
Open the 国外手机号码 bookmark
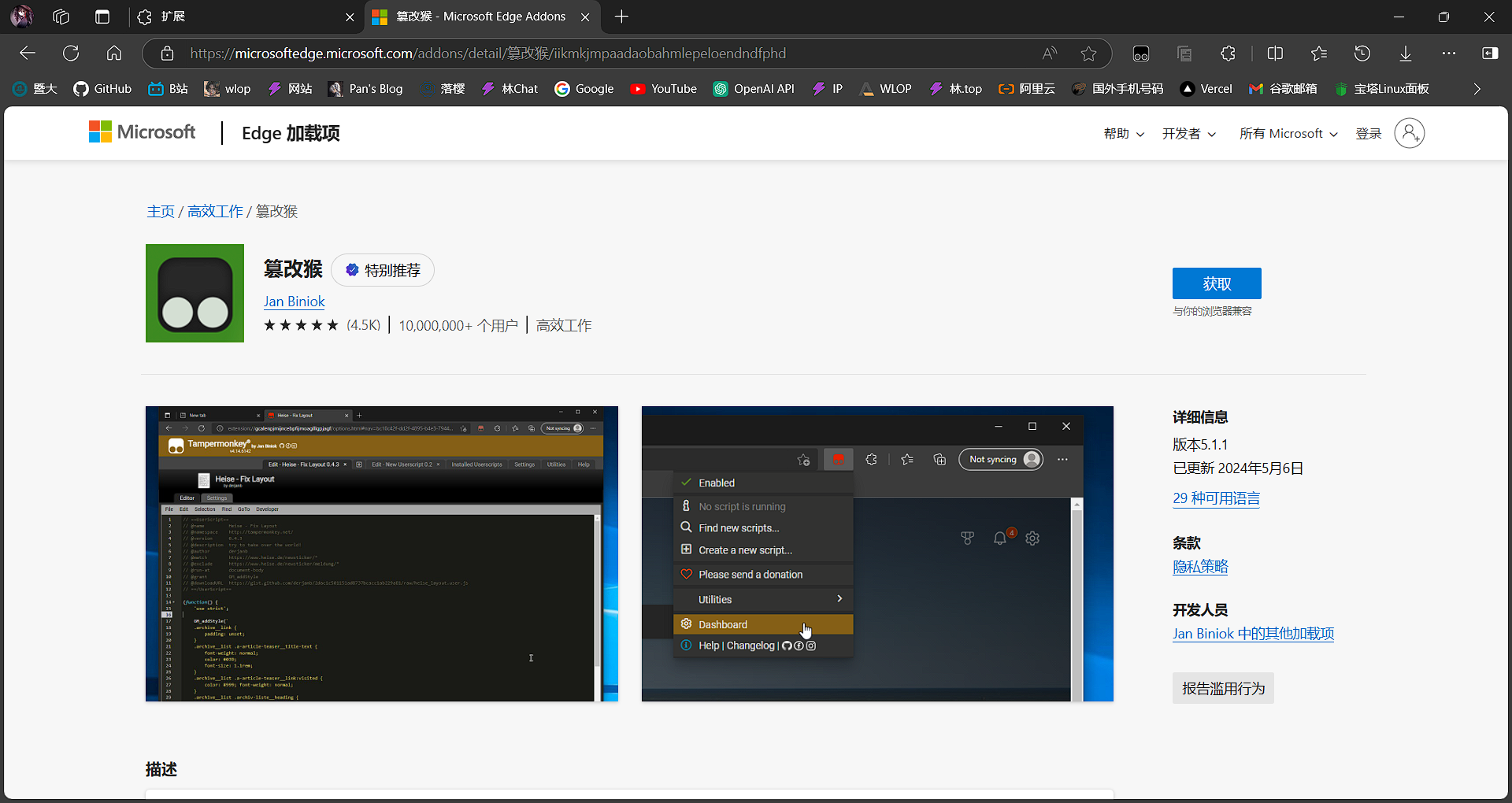point(1117,89)
